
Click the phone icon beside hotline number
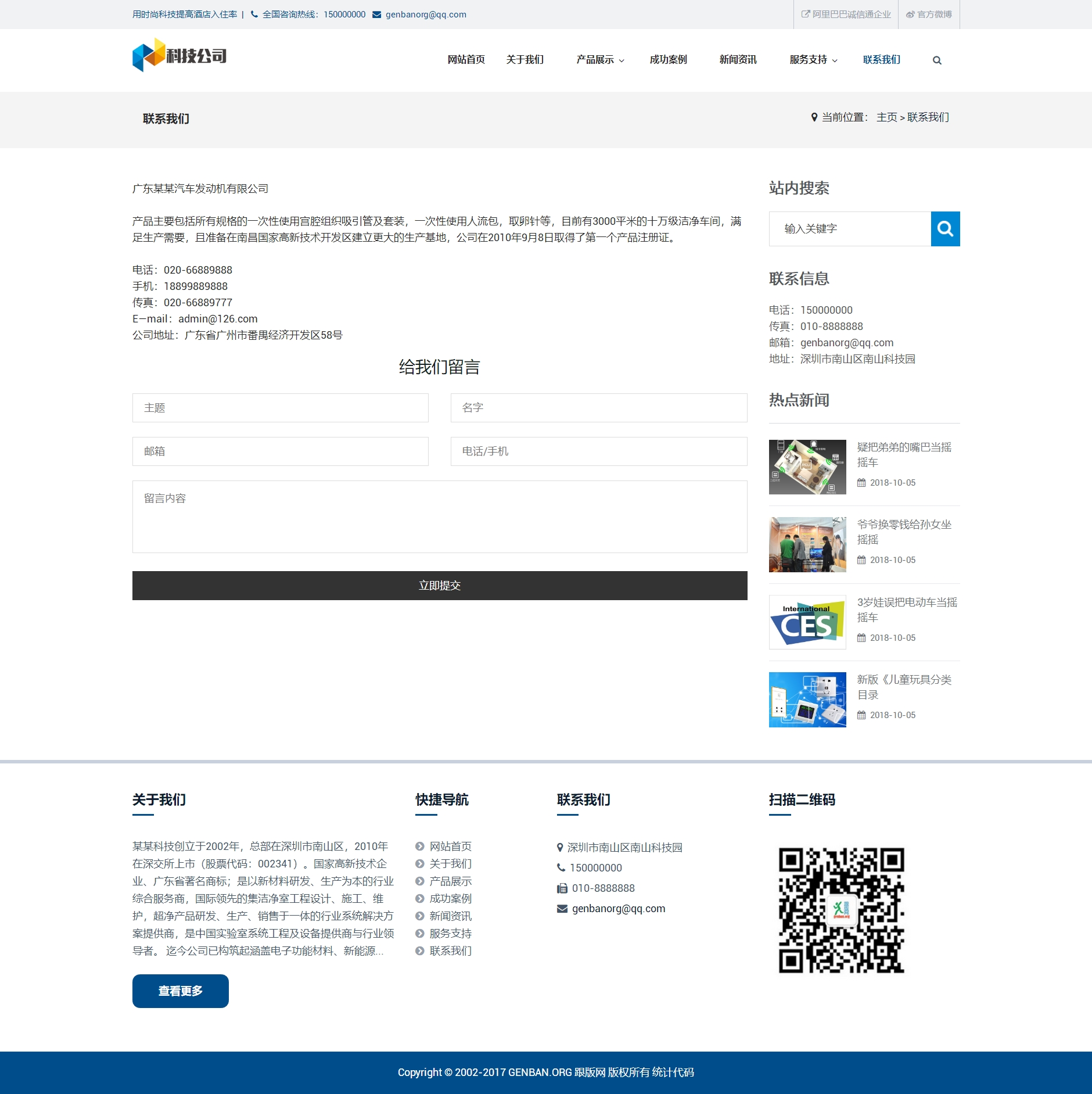254,15
